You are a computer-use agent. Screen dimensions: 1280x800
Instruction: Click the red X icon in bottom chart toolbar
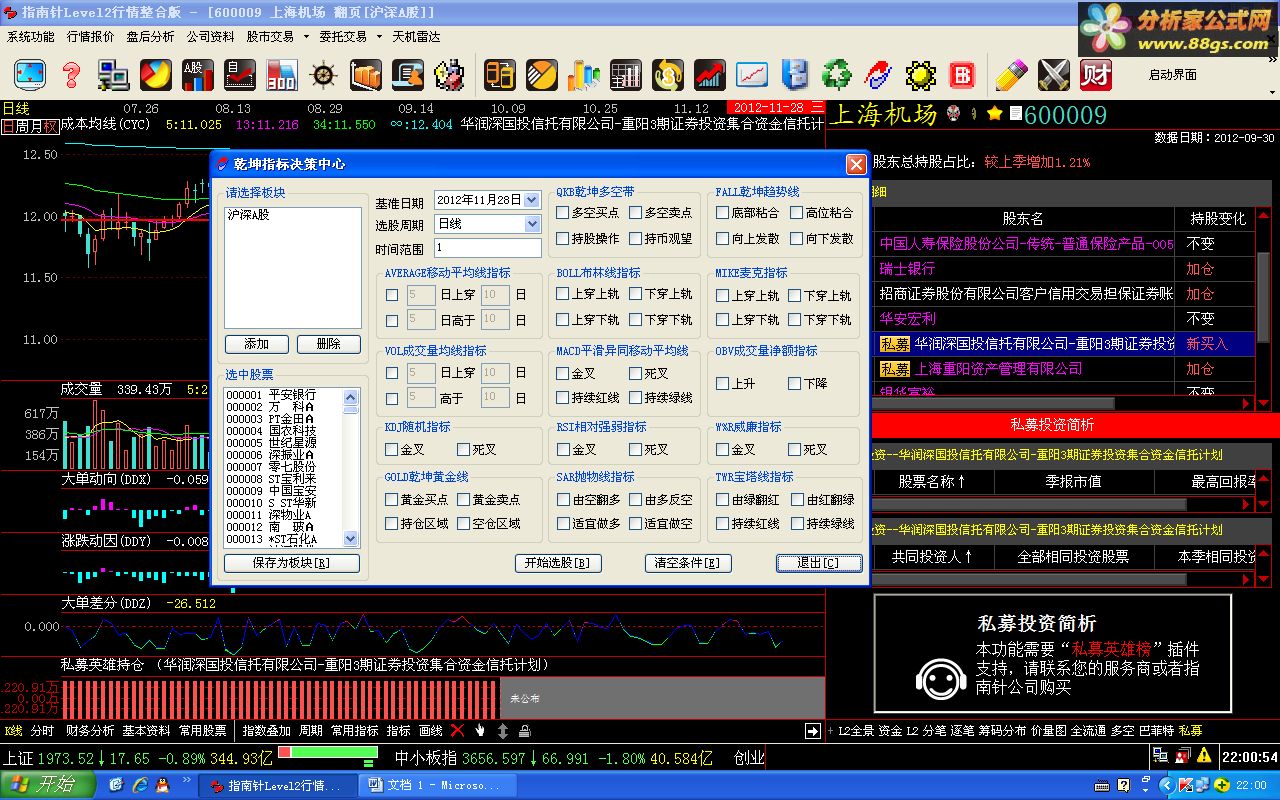[x=457, y=731]
